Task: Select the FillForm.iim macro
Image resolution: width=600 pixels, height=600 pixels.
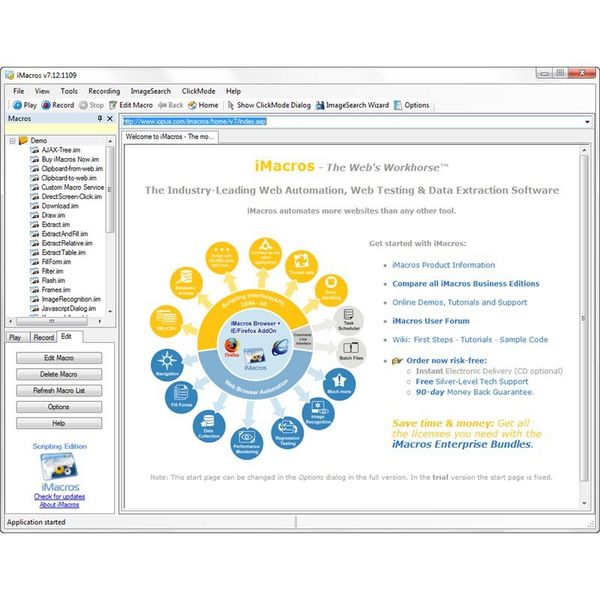Action: pyautogui.click(x=56, y=262)
